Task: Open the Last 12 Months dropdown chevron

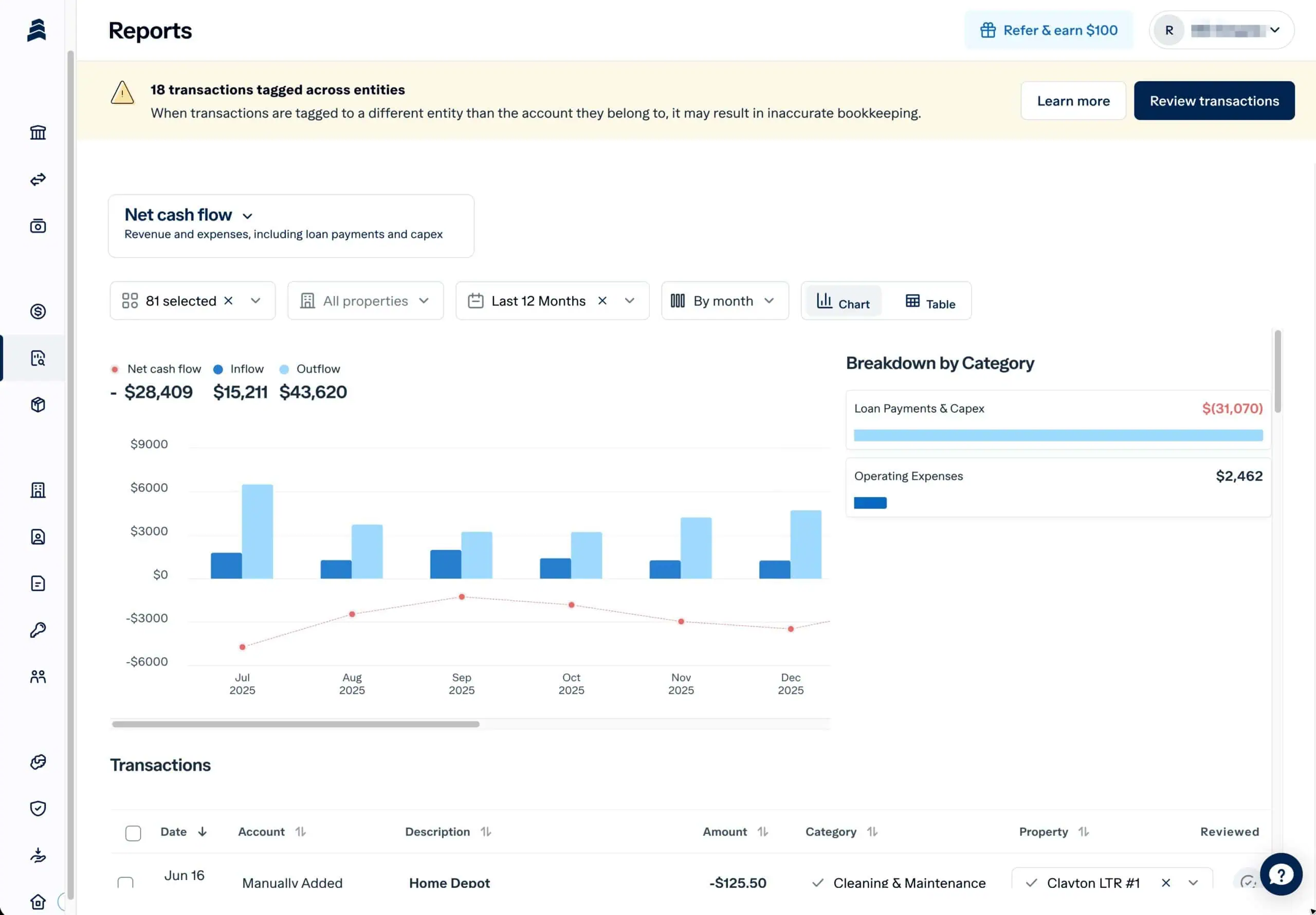Action: click(629, 300)
